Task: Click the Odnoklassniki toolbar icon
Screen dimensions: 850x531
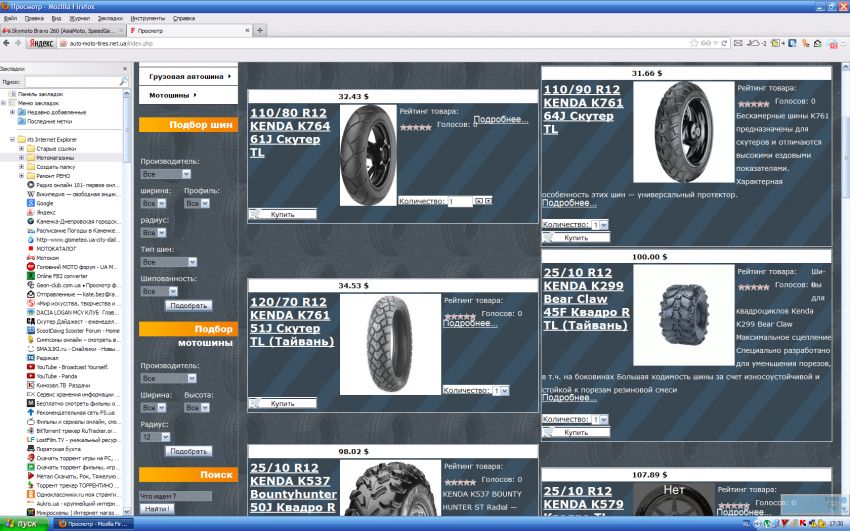Action: 805,43
